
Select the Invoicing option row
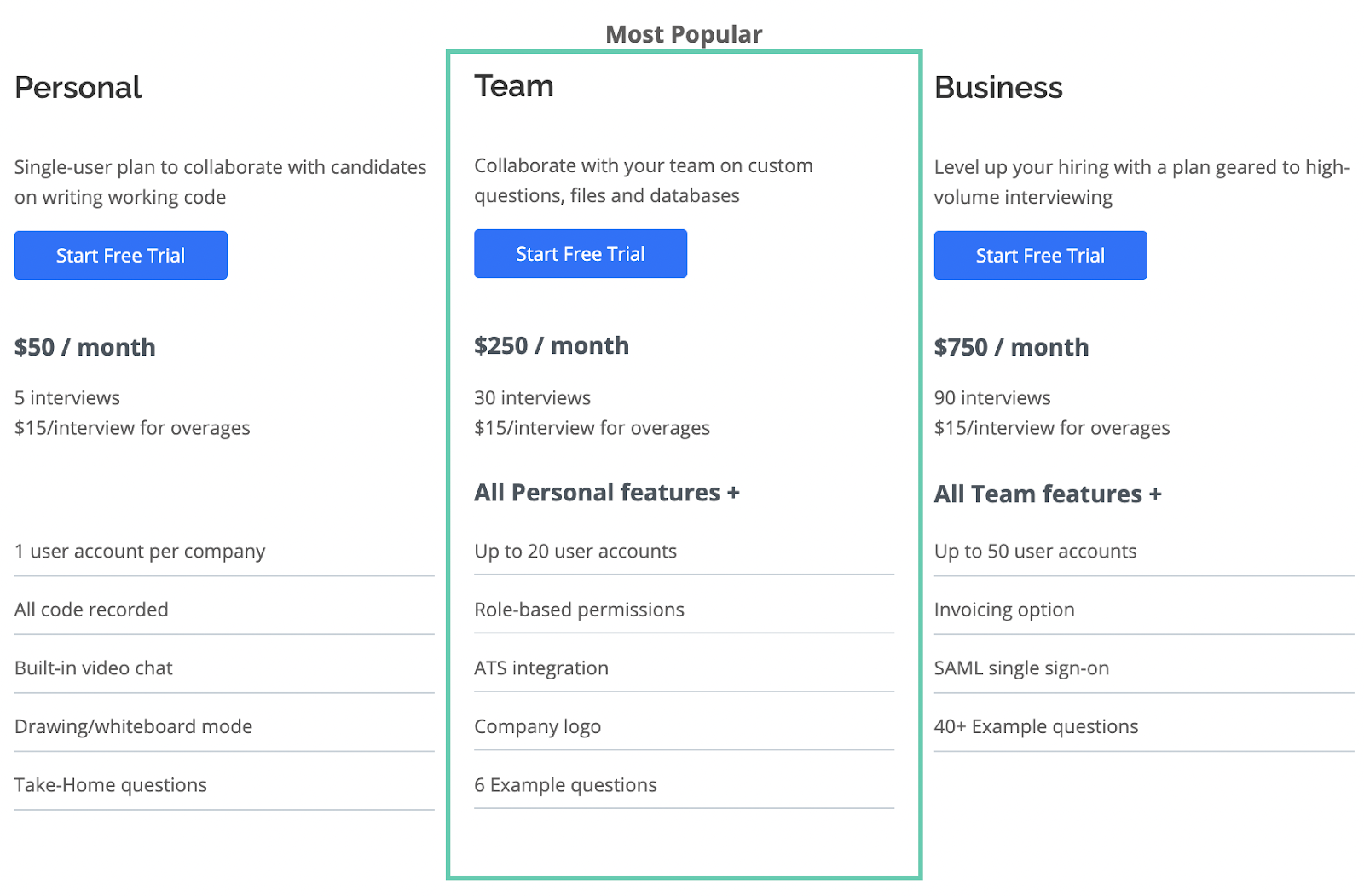[x=1004, y=610]
